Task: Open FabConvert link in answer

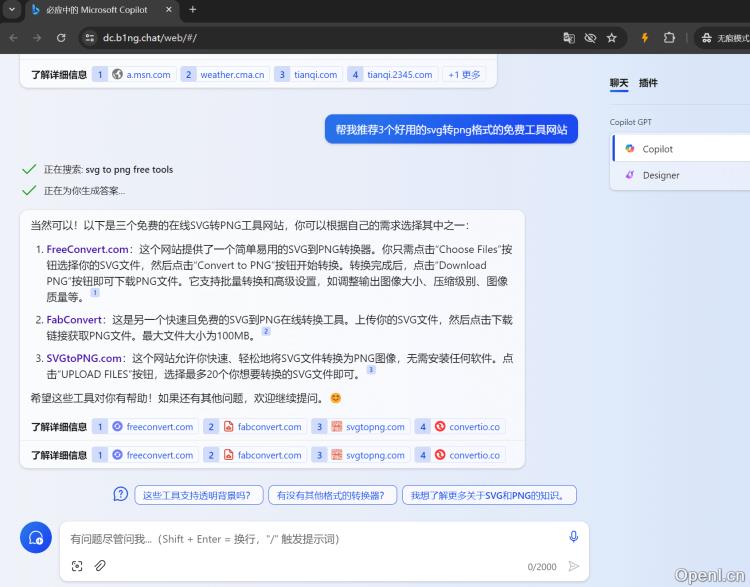Action: click(x=74, y=320)
